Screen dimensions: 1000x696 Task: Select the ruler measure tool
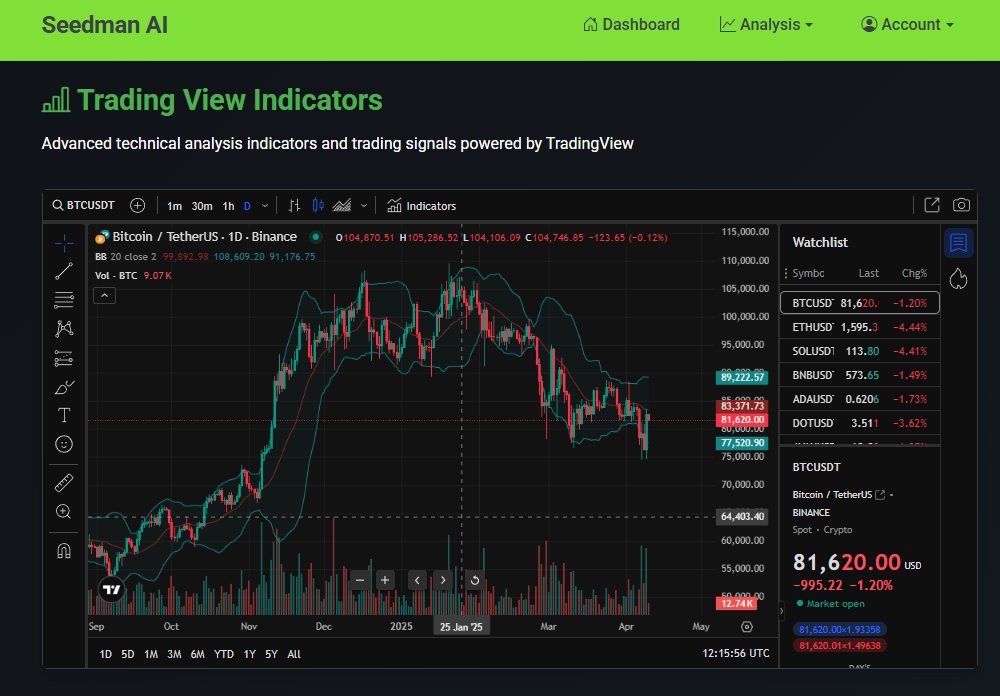coord(64,483)
